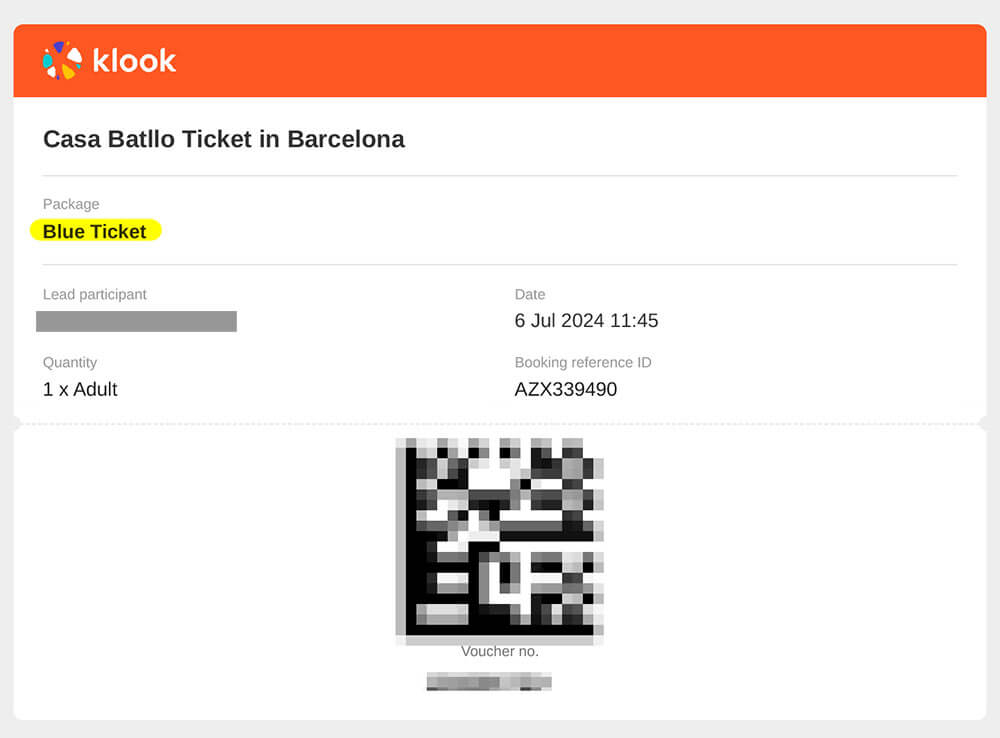1000x738 pixels.
Task: Click the redacted lead participant name bar
Action: tap(136, 321)
